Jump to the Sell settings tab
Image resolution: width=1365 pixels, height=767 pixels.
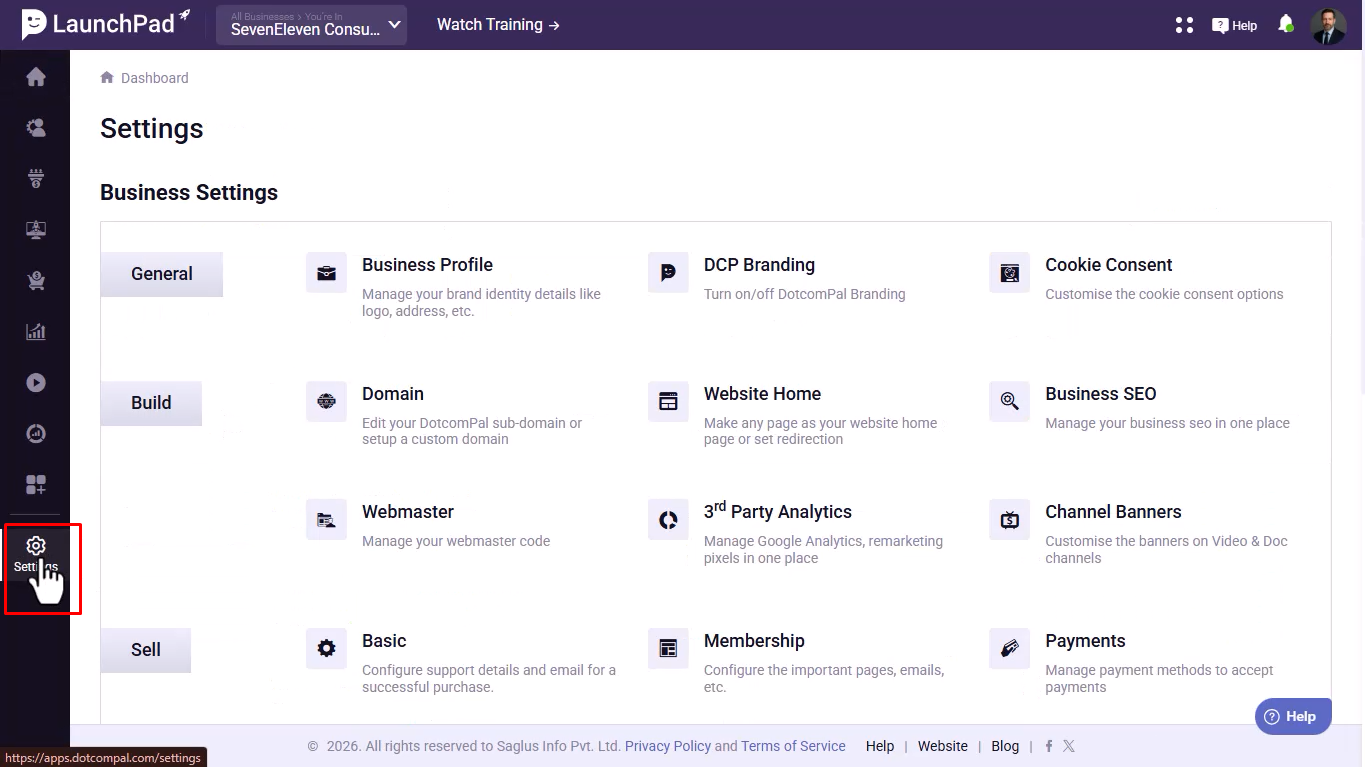coord(146,650)
